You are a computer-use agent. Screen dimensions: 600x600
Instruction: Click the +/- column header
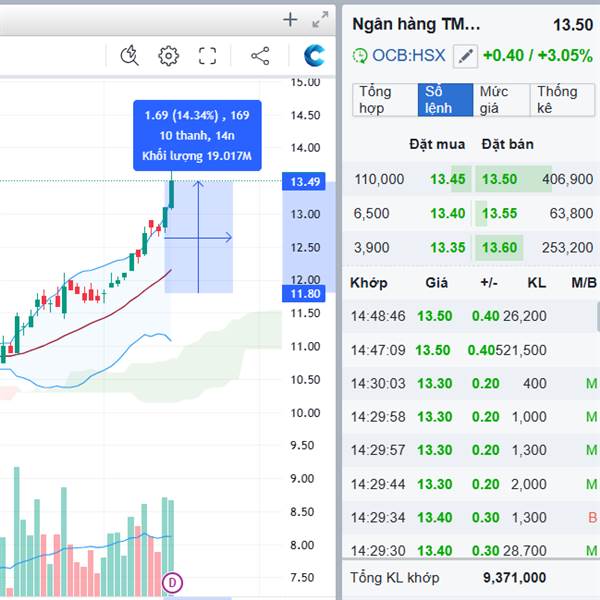tap(489, 283)
